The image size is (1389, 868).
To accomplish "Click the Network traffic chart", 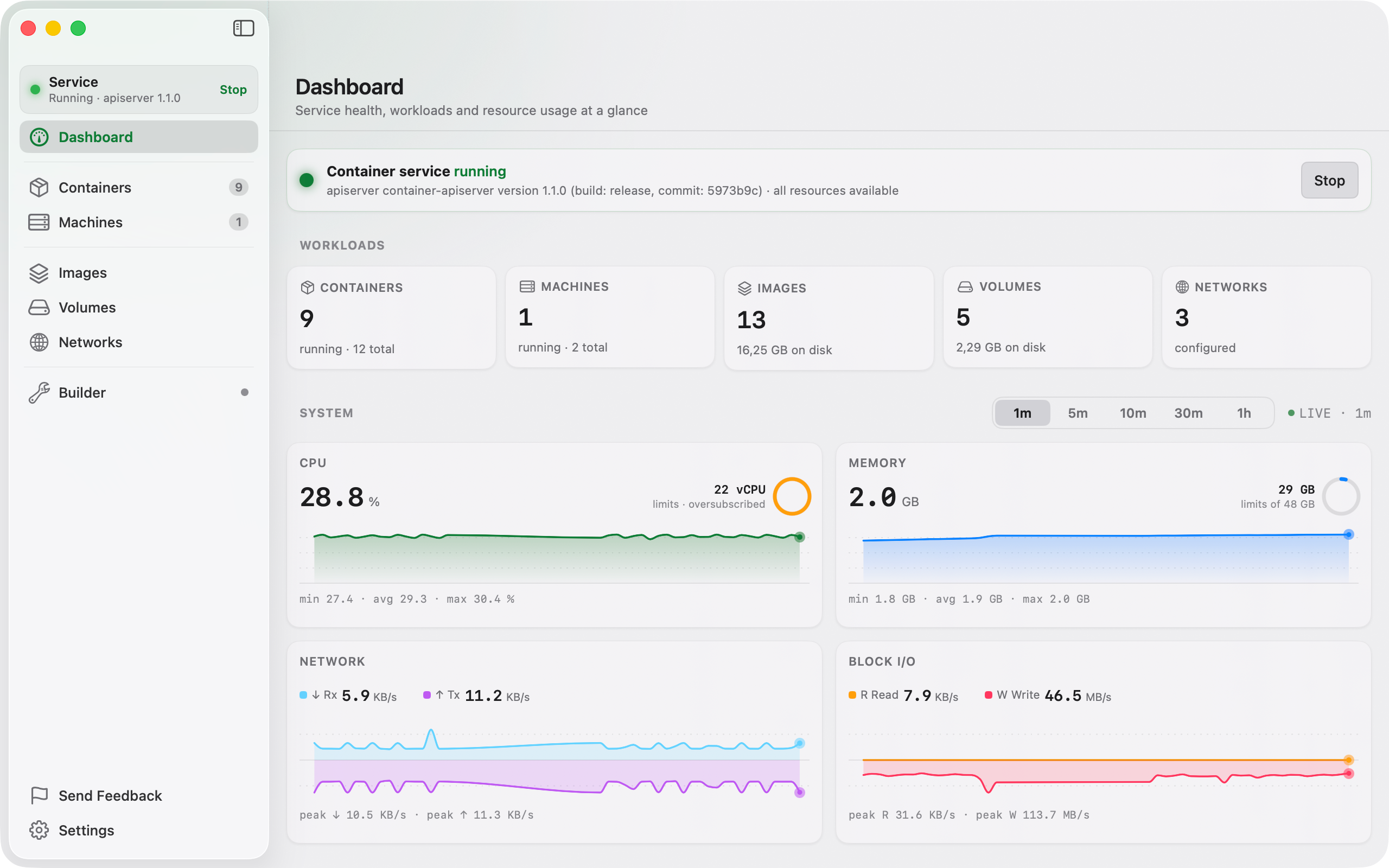I will (555, 761).
